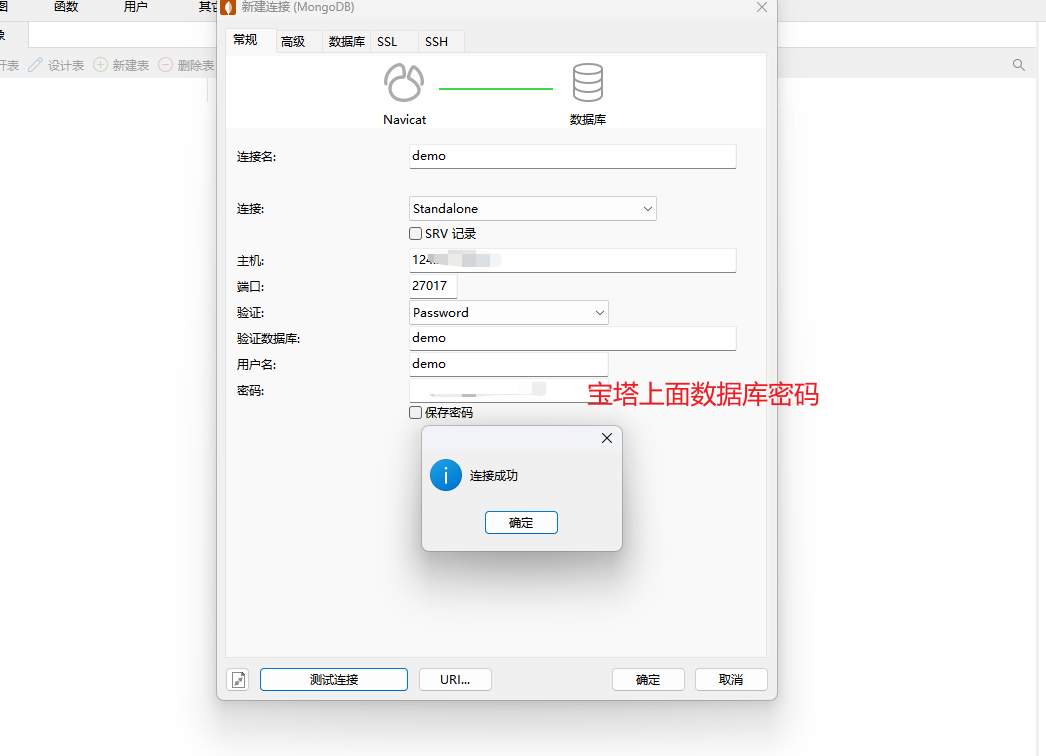
Task: Click the 新建表 plus icon in the main window
Action: [100, 65]
